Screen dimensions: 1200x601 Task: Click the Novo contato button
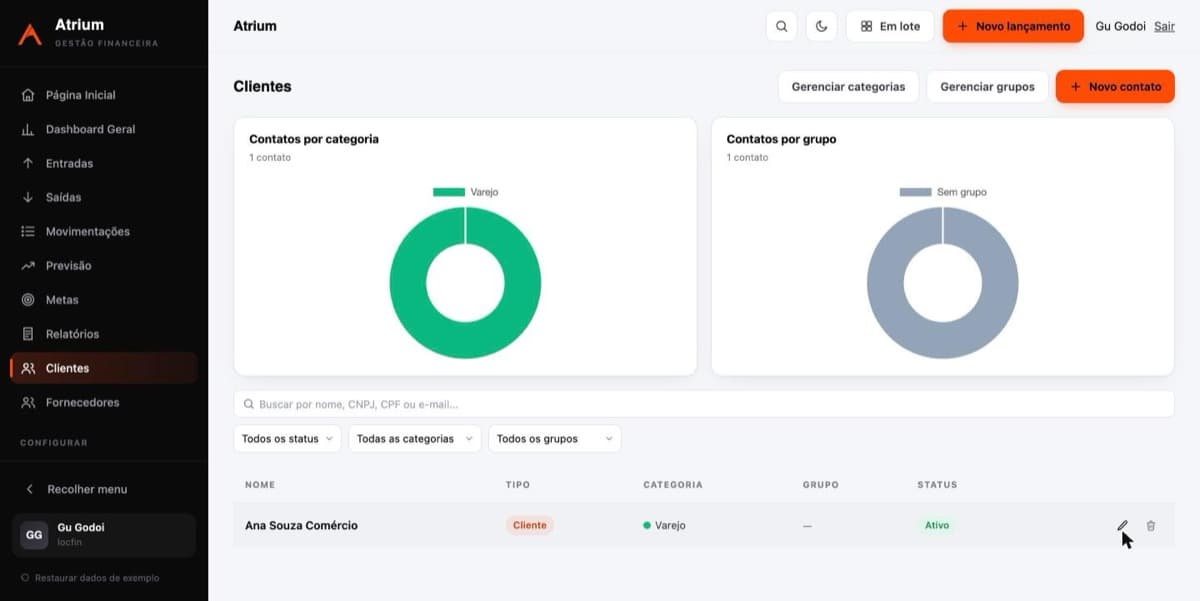click(x=1115, y=86)
